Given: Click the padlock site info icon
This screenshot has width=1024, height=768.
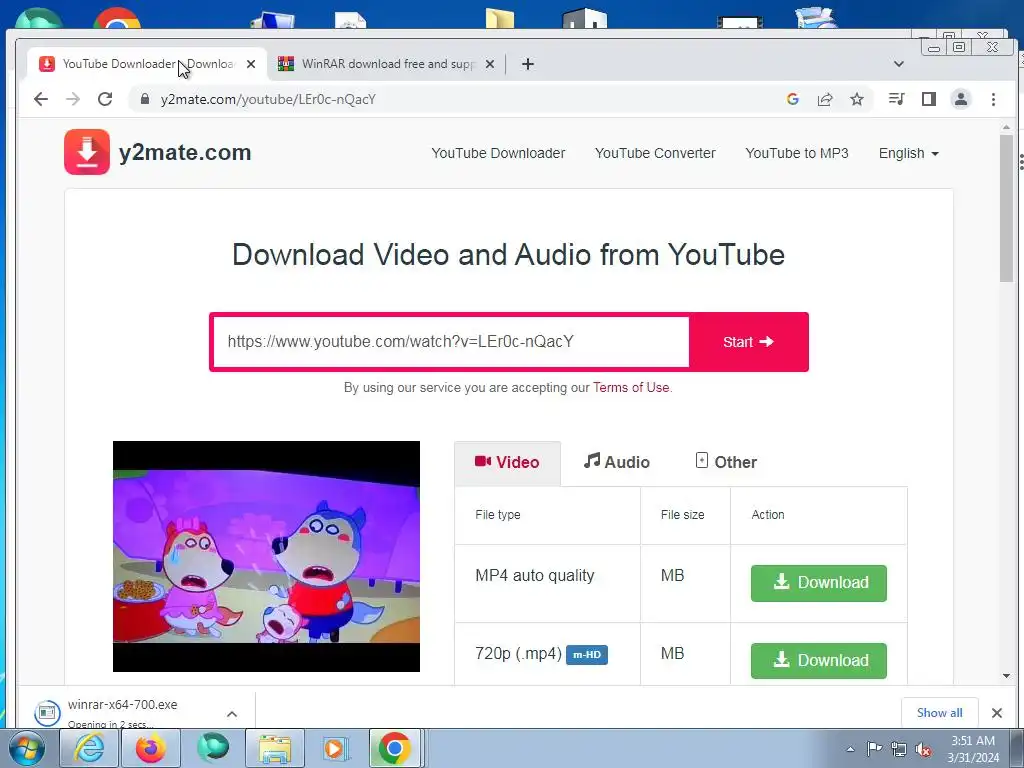Looking at the screenshot, I should click(145, 99).
